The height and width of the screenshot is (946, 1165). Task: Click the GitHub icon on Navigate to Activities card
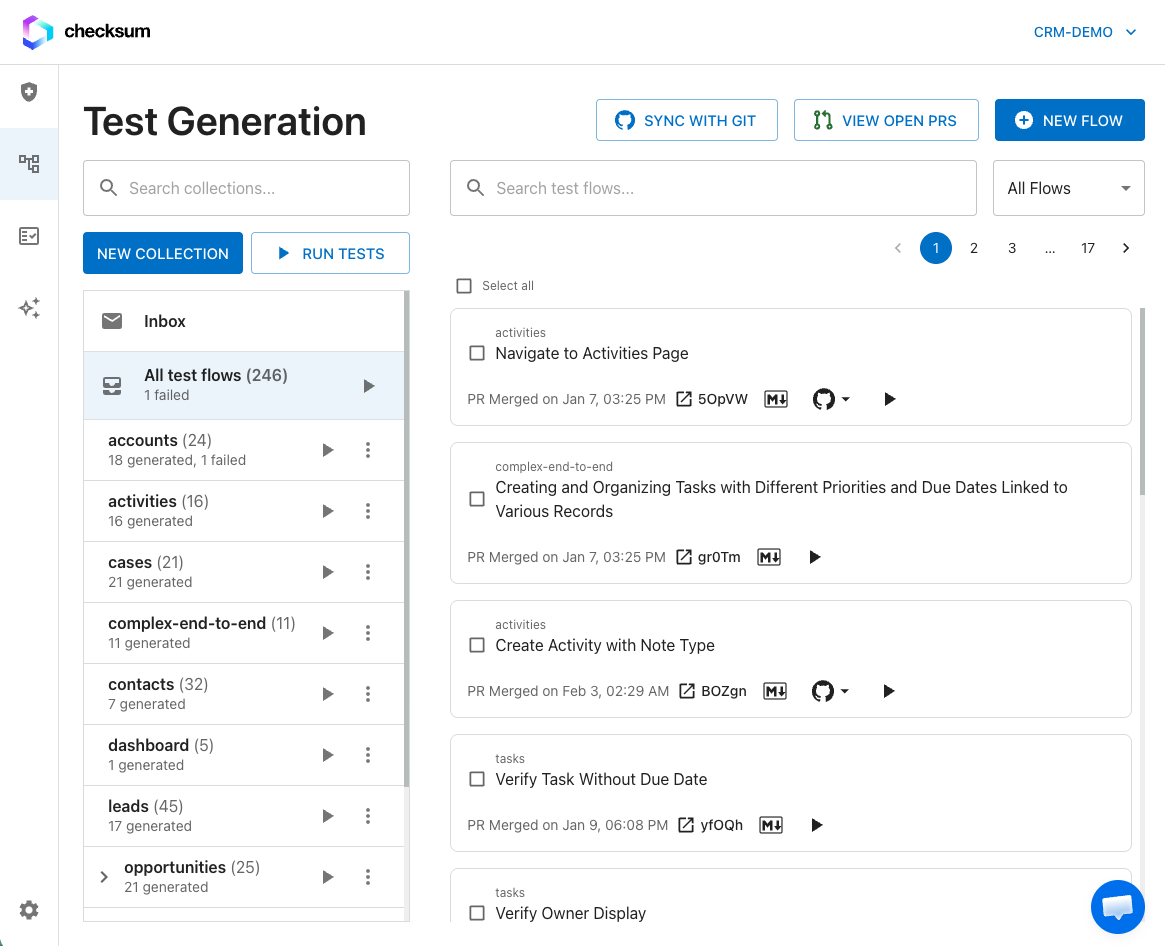click(825, 398)
